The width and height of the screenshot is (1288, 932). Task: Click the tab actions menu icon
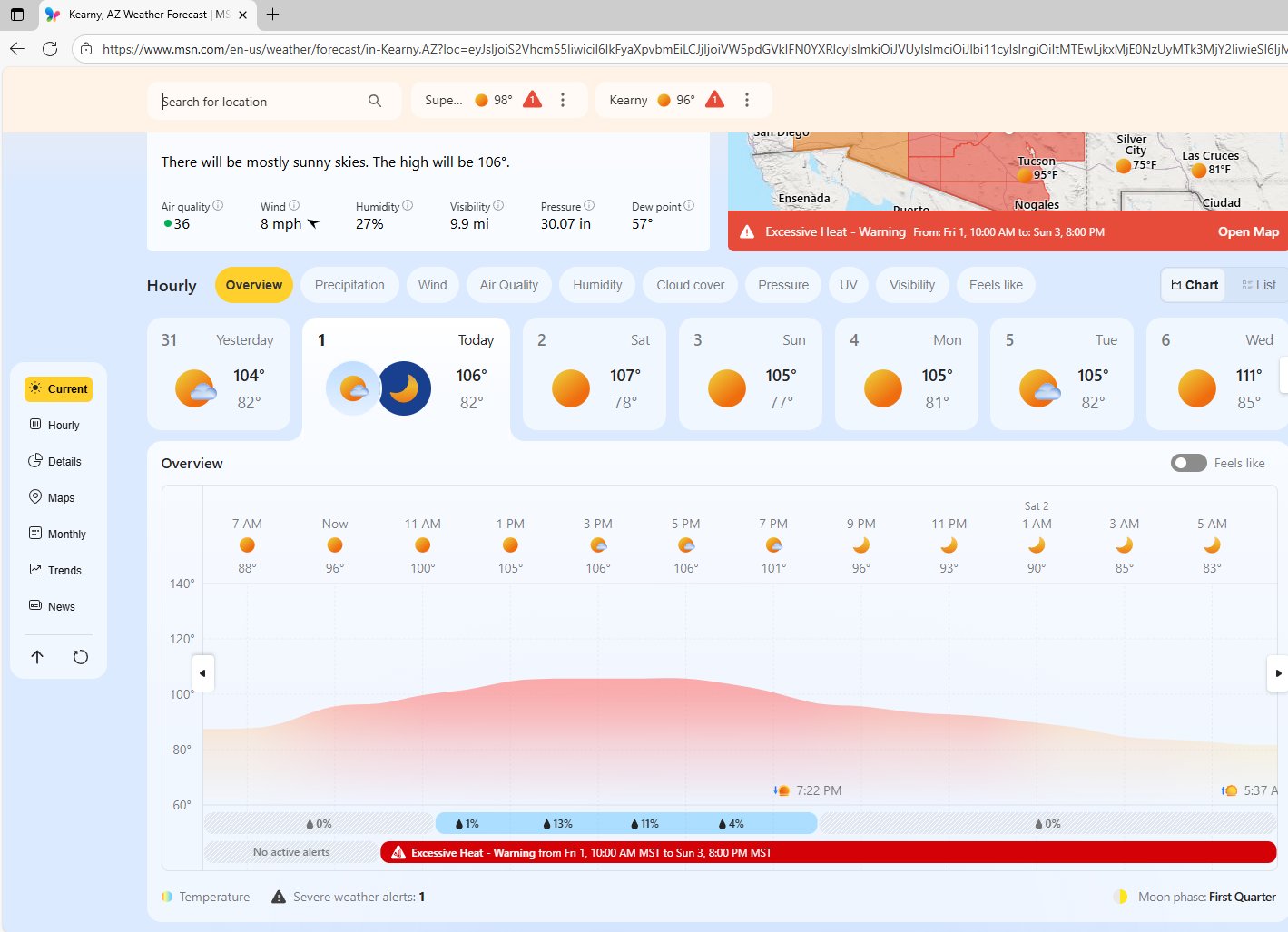16,15
